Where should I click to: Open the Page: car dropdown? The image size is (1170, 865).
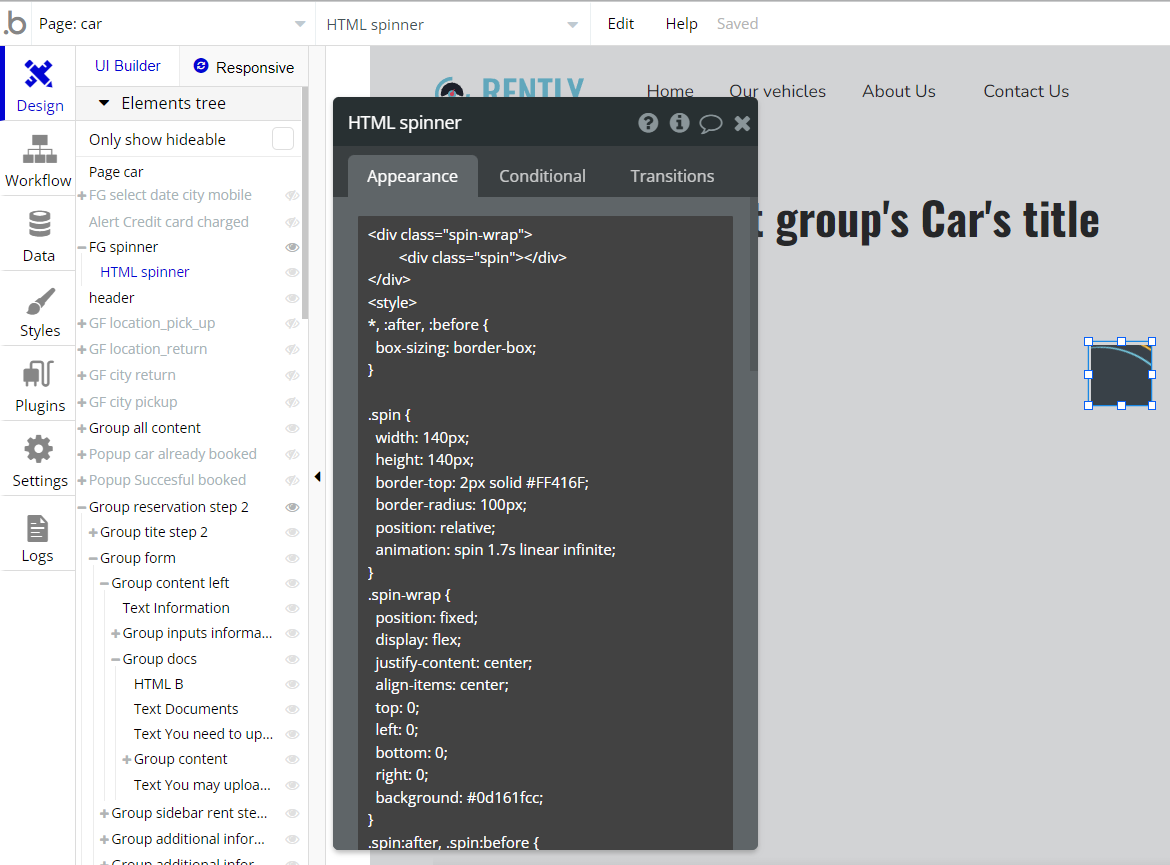pos(172,24)
